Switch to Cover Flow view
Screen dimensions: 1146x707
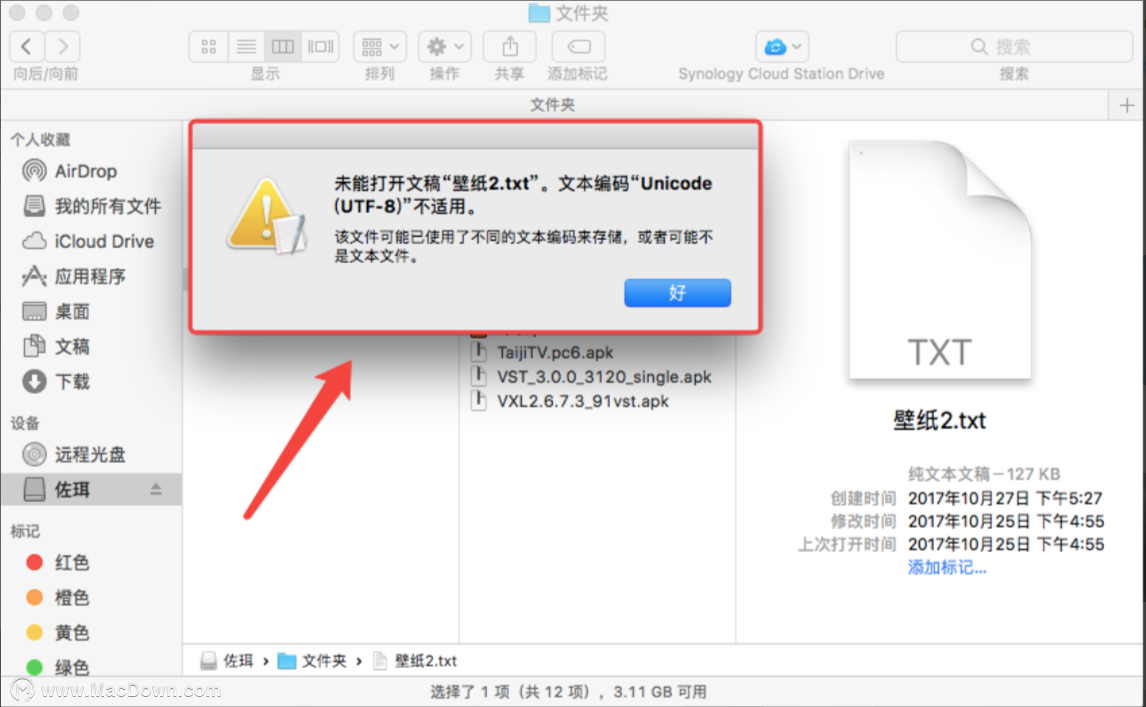(320, 47)
